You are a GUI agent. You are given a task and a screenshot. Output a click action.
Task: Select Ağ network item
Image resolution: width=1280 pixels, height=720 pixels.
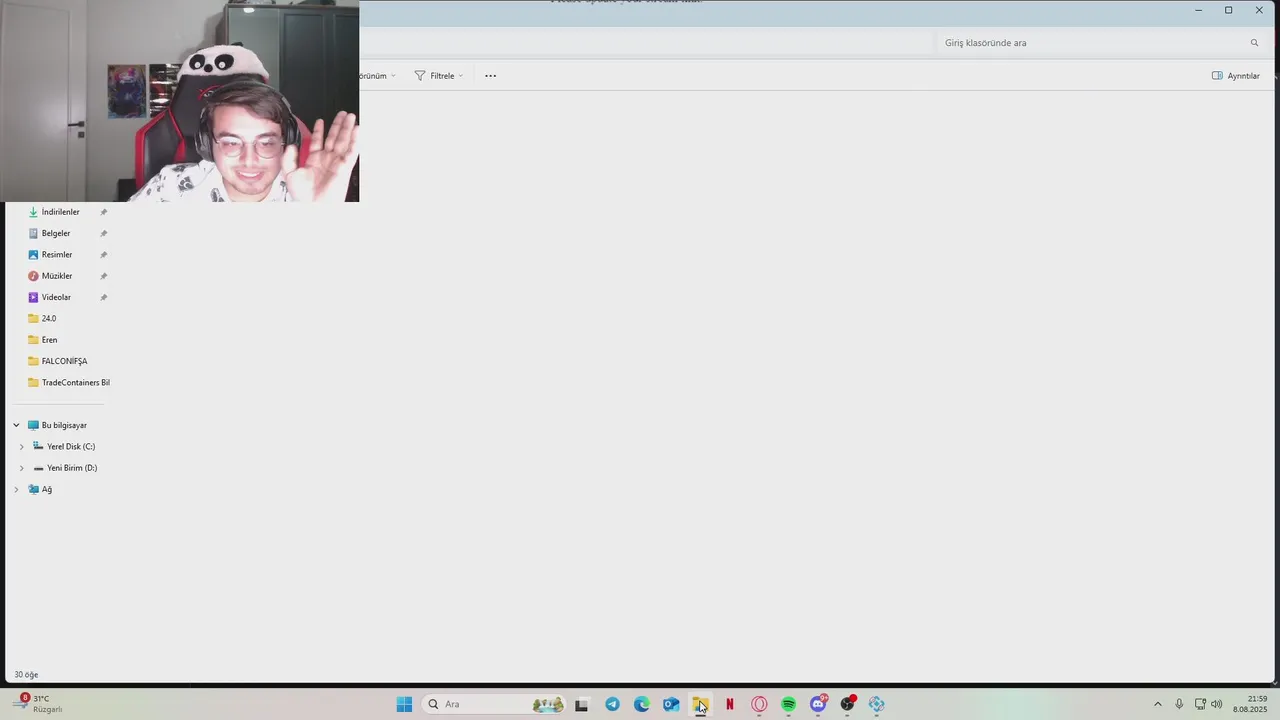pos(46,489)
